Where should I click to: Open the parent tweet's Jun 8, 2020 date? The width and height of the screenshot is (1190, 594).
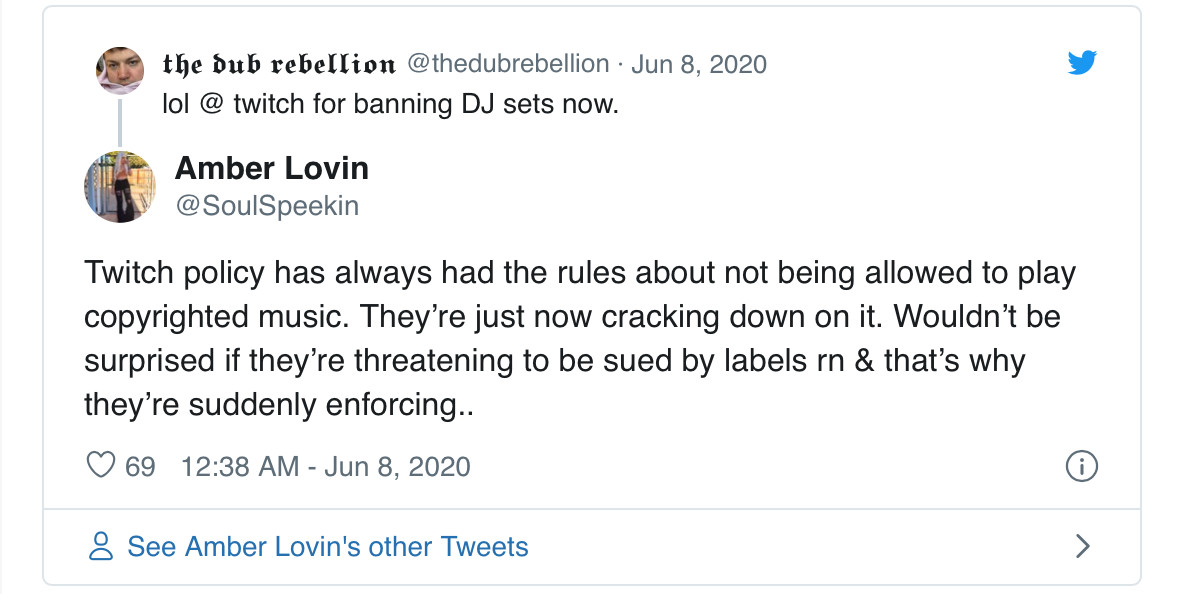[x=699, y=64]
